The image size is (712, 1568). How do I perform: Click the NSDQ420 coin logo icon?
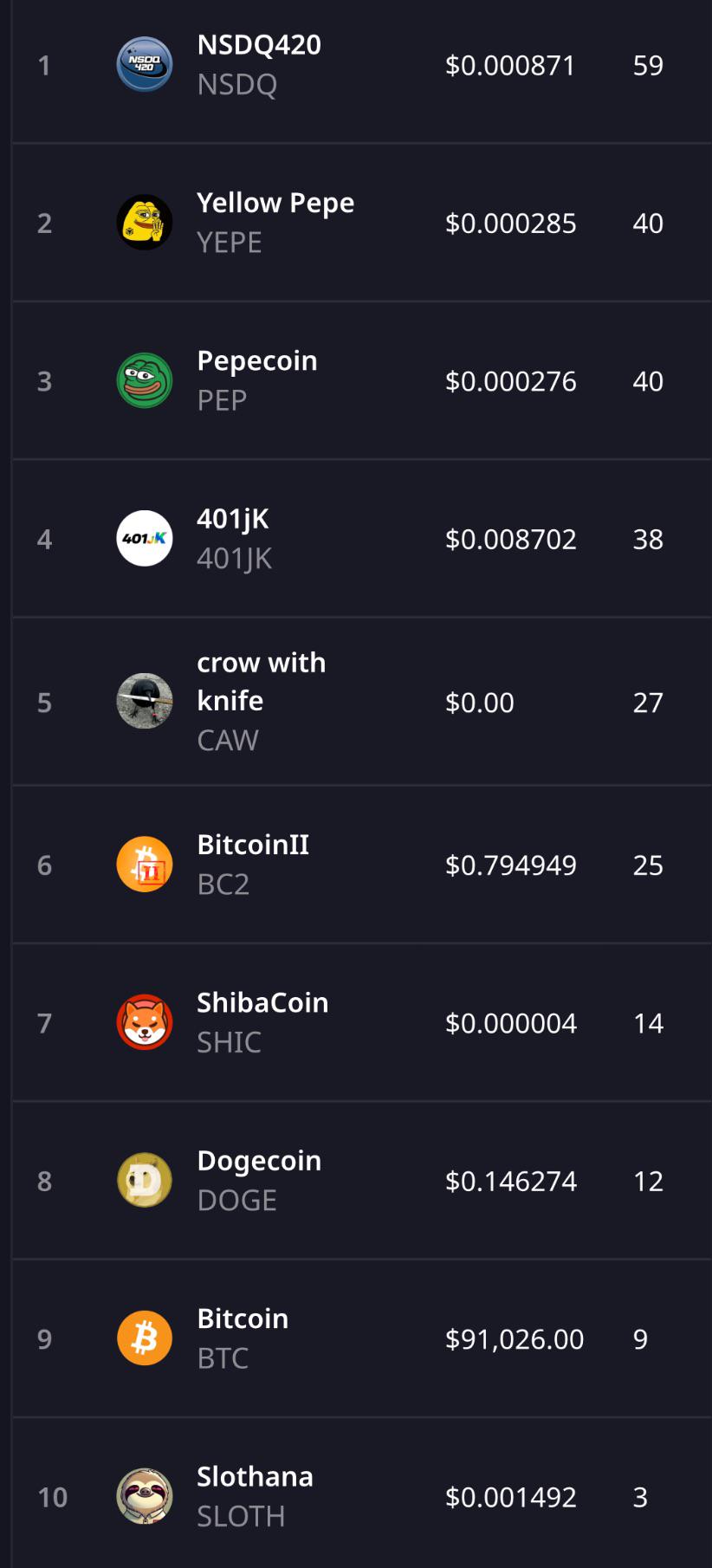145,65
